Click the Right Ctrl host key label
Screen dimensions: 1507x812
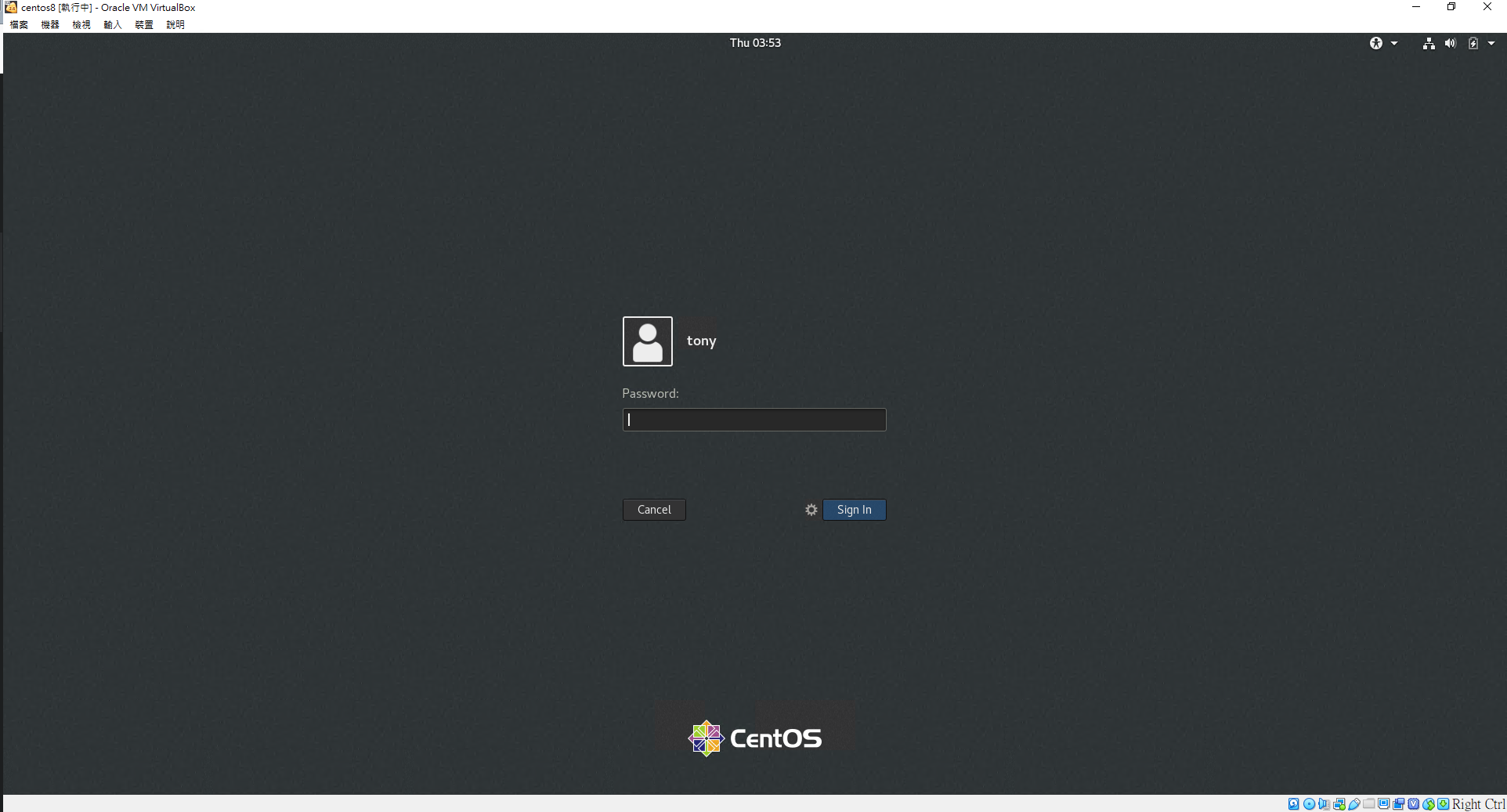(x=1479, y=804)
